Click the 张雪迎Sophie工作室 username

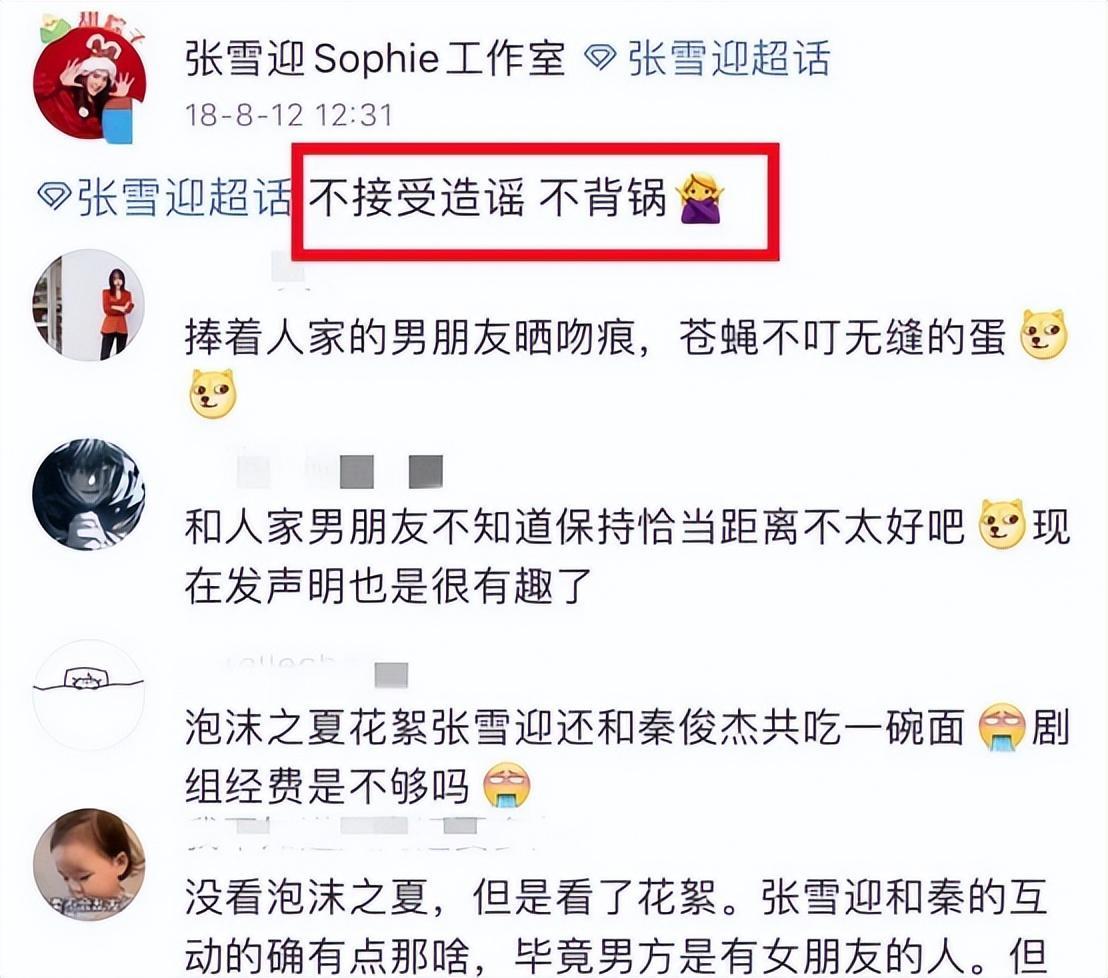pos(375,58)
